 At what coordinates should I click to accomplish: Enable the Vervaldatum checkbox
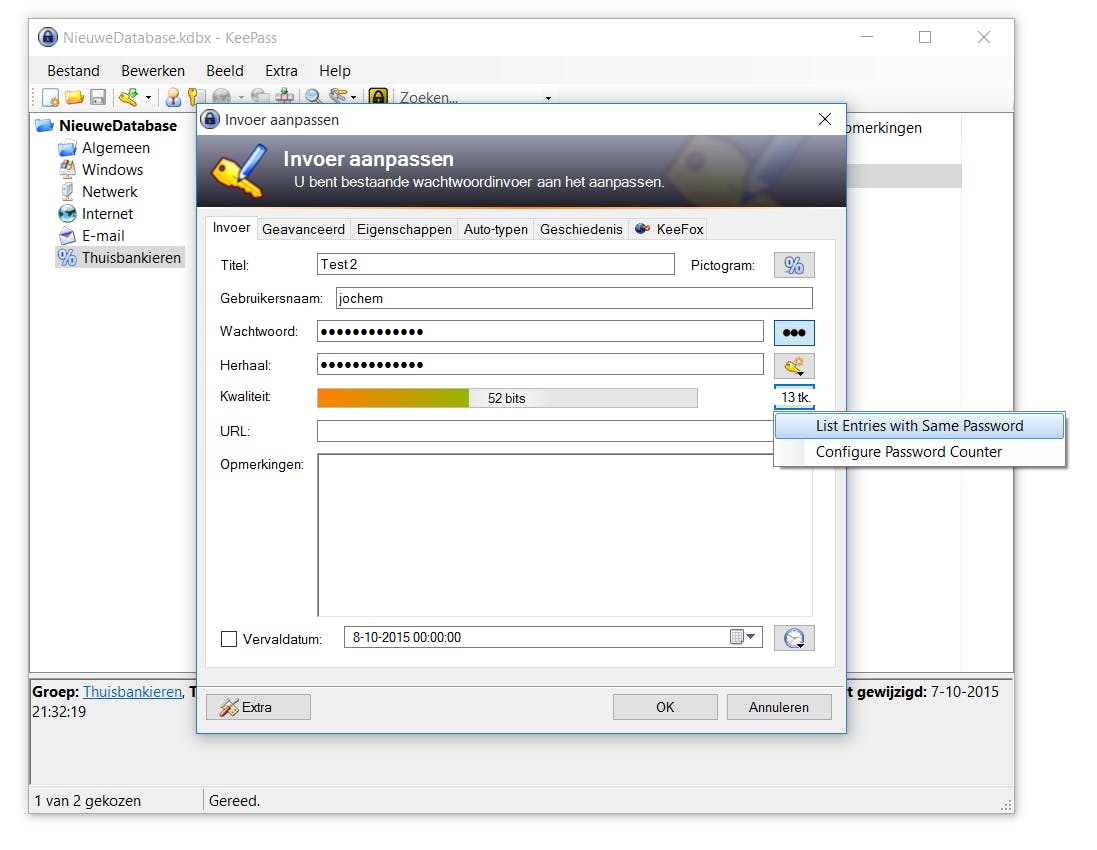click(x=229, y=639)
